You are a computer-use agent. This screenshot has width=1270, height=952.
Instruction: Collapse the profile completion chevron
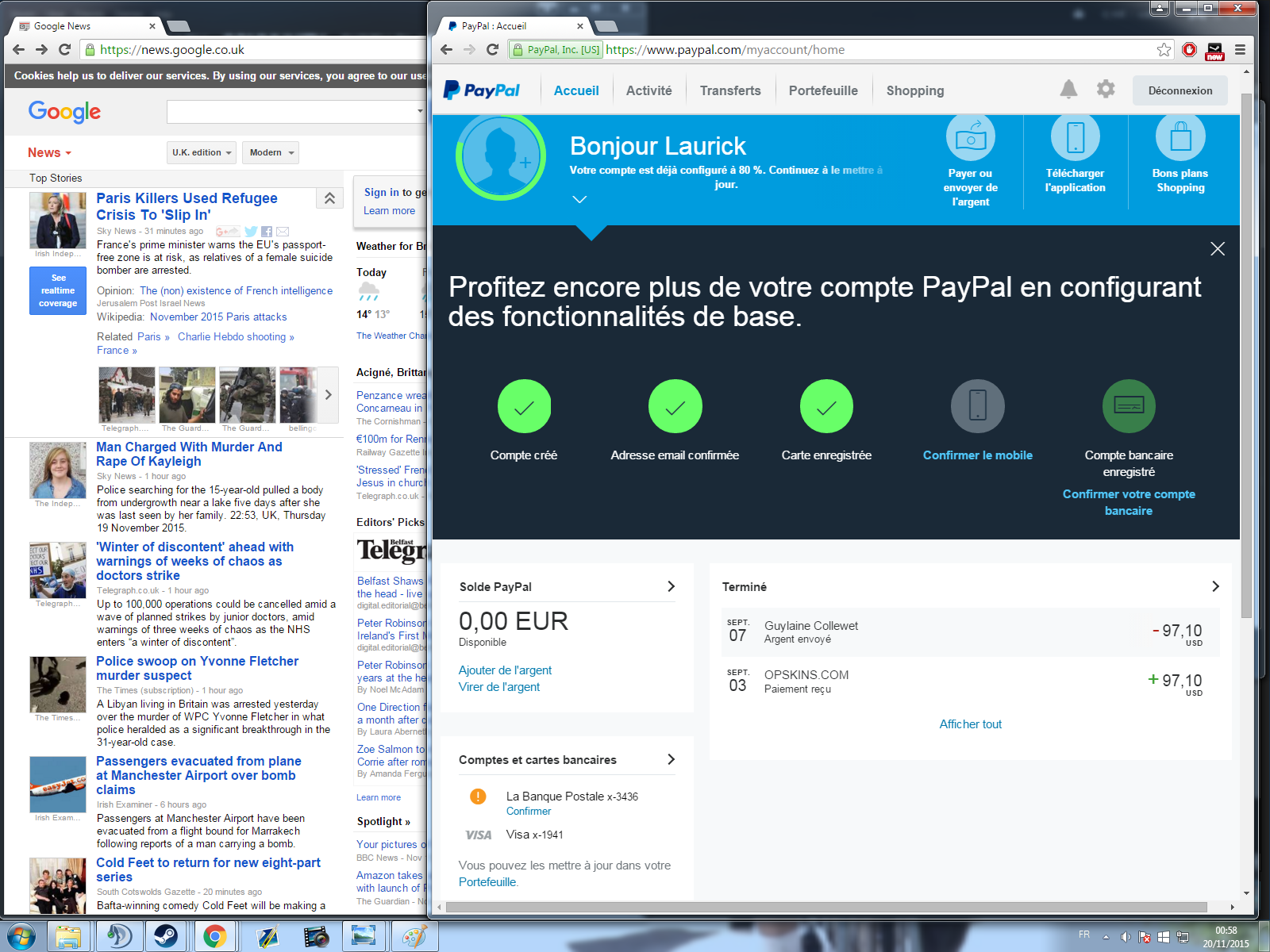click(579, 199)
